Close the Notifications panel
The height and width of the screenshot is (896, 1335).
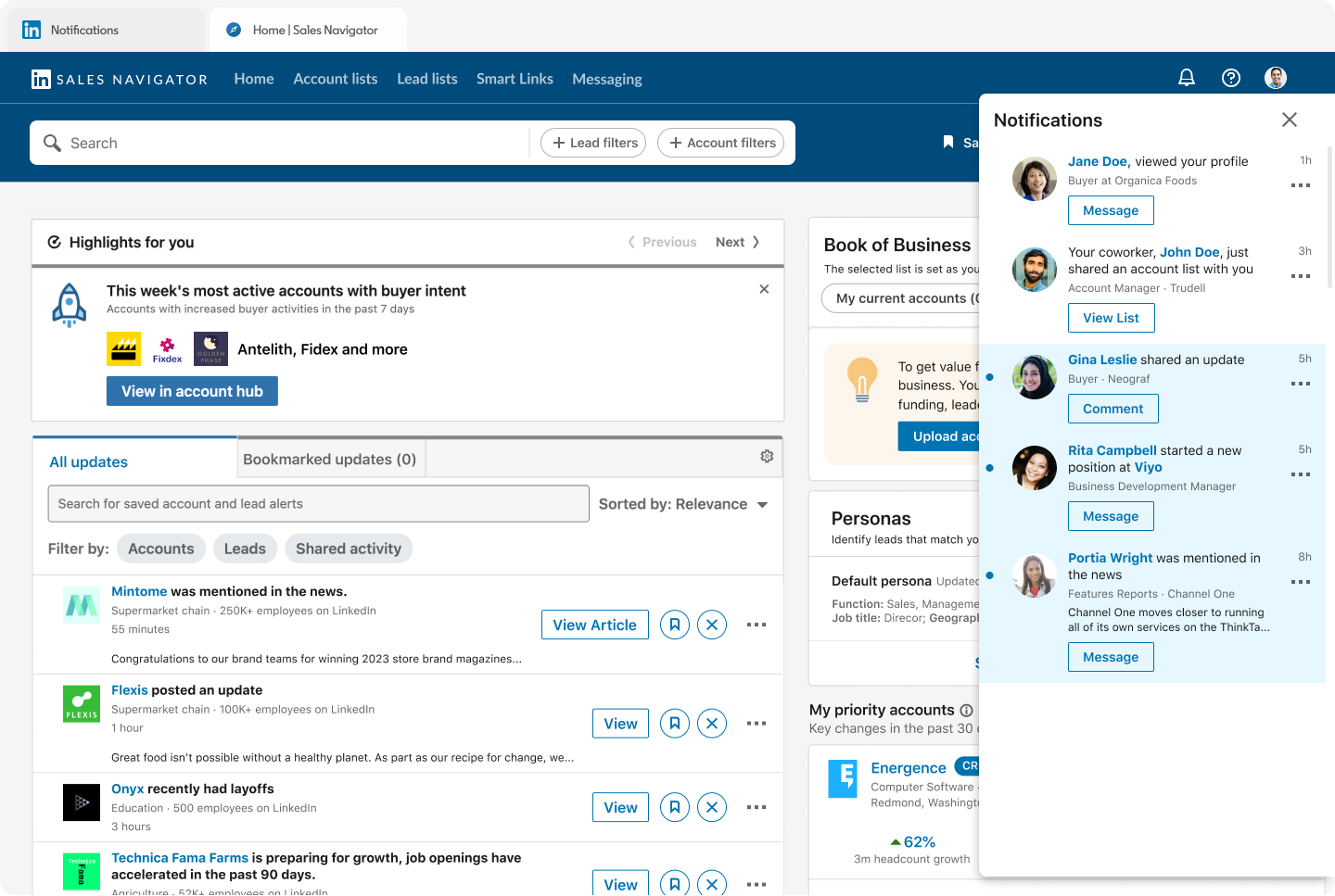pos(1289,120)
